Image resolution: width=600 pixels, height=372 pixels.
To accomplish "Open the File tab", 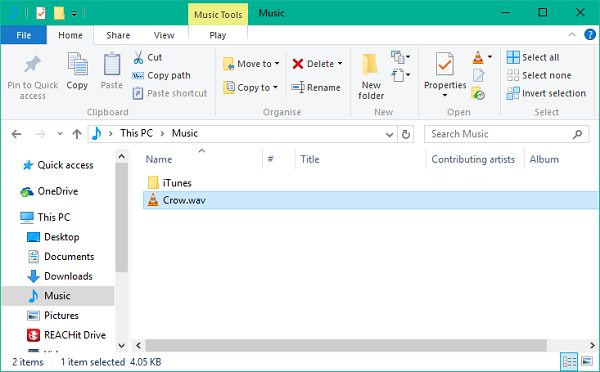I will (24, 35).
